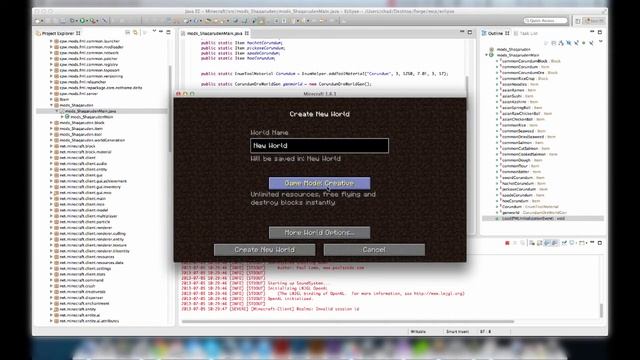Select cpw.mods.fml.server package row
Image resolution: width=640 pixels, height=360 pixels.
pos(78,93)
